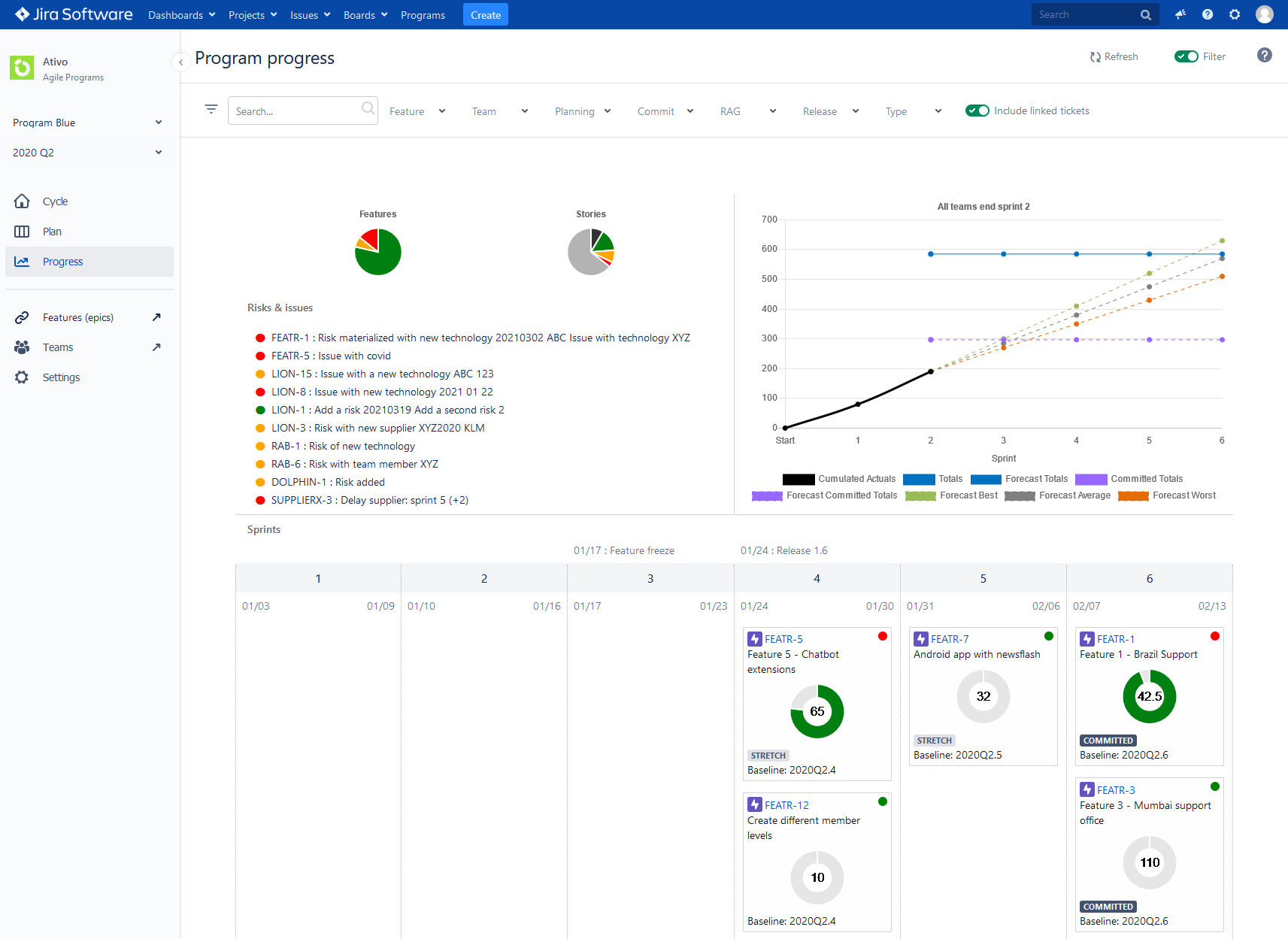Turn off the Filter toggle
1288x939 pixels.
pos(1187,56)
